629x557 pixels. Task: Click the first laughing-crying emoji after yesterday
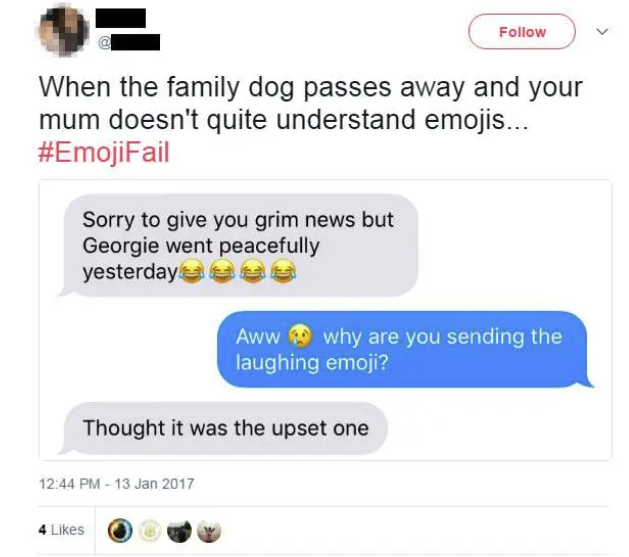pos(191,271)
